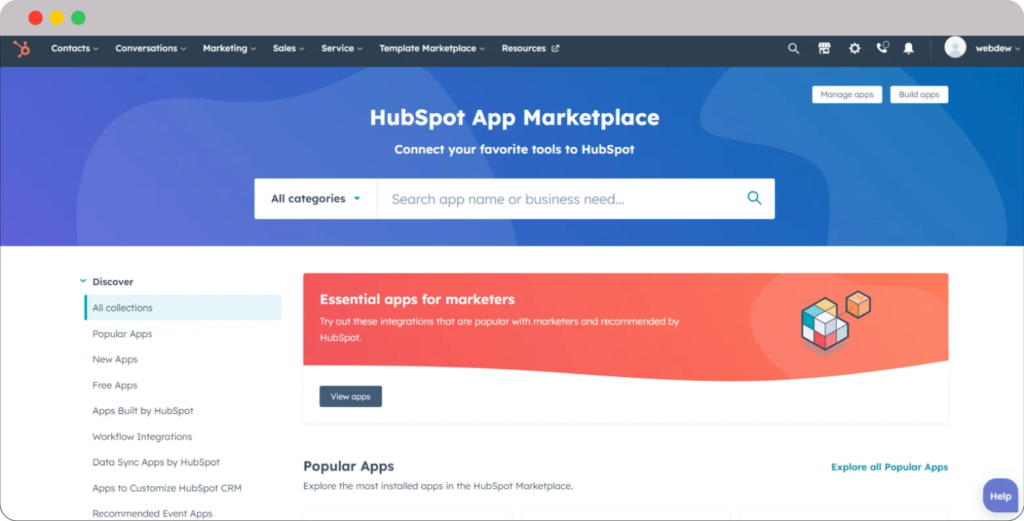
Task: Select Data Sync Apps by HubSpot
Action: click(x=156, y=462)
